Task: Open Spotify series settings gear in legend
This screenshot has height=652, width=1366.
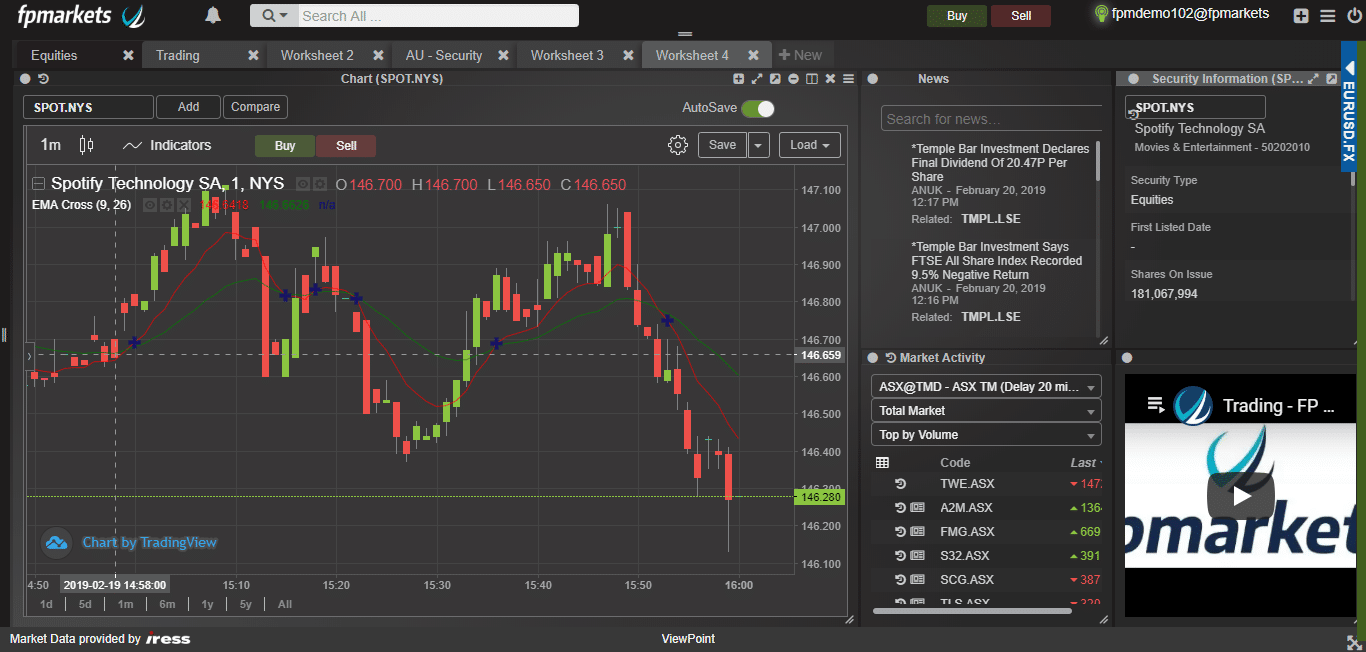Action: [x=319, y=184]
